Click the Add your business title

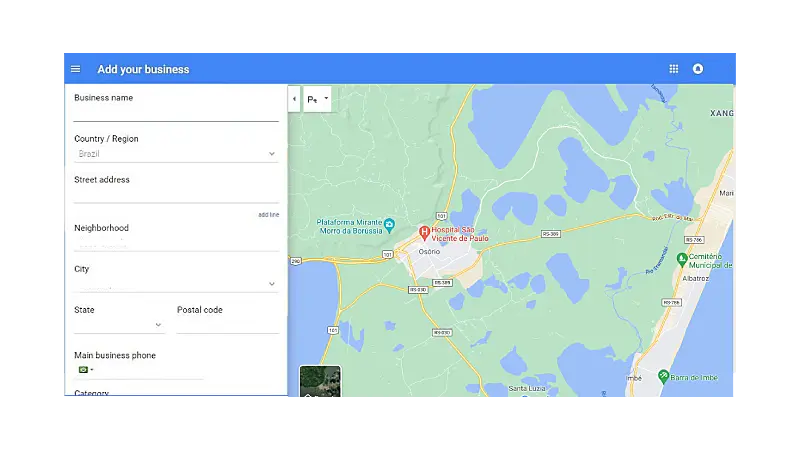(x=143, y=69)
